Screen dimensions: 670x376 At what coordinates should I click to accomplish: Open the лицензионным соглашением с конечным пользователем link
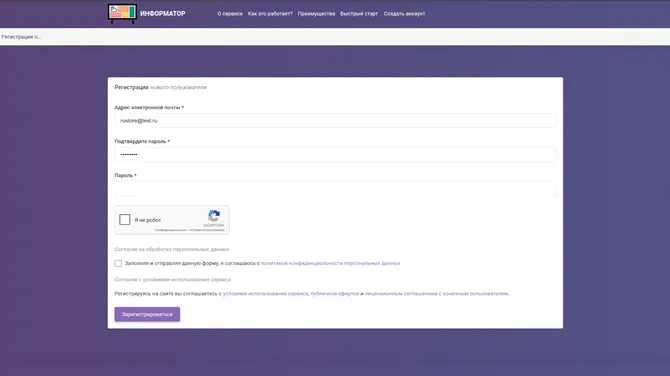[x=436, y=294]
